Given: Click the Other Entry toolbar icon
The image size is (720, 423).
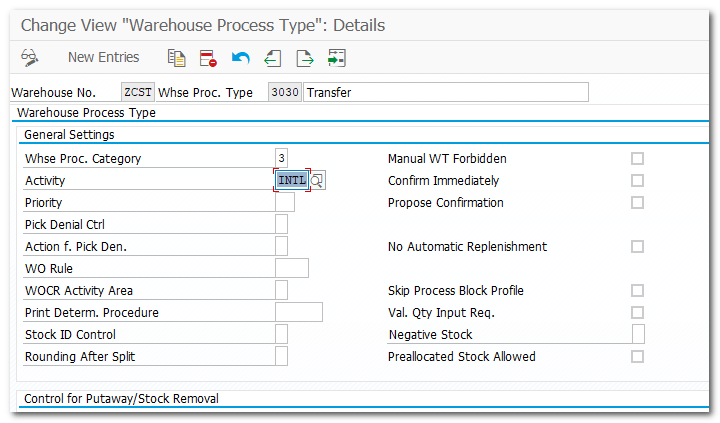Looking at the screenshot, I should tap(336, 57).
